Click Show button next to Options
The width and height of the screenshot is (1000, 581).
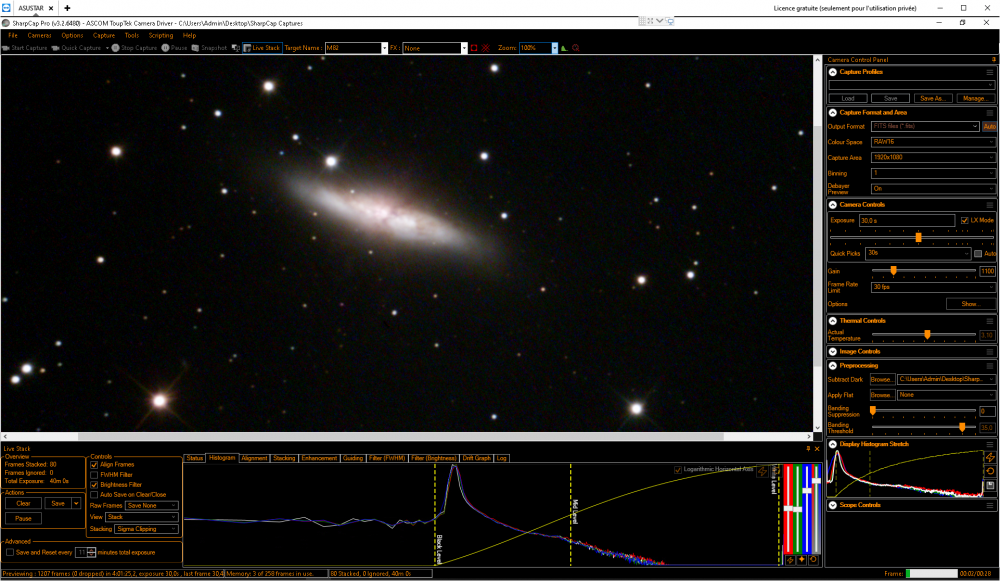point(970,304)
